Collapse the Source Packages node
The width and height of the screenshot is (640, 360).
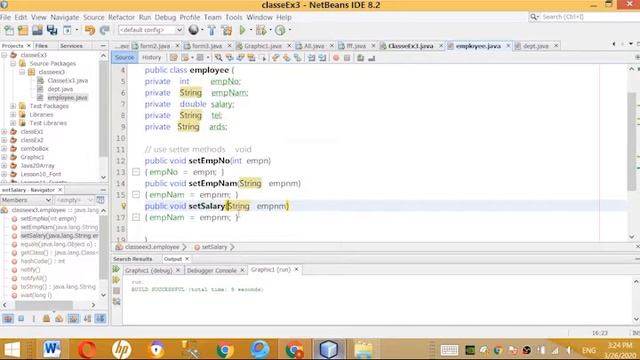13,64
